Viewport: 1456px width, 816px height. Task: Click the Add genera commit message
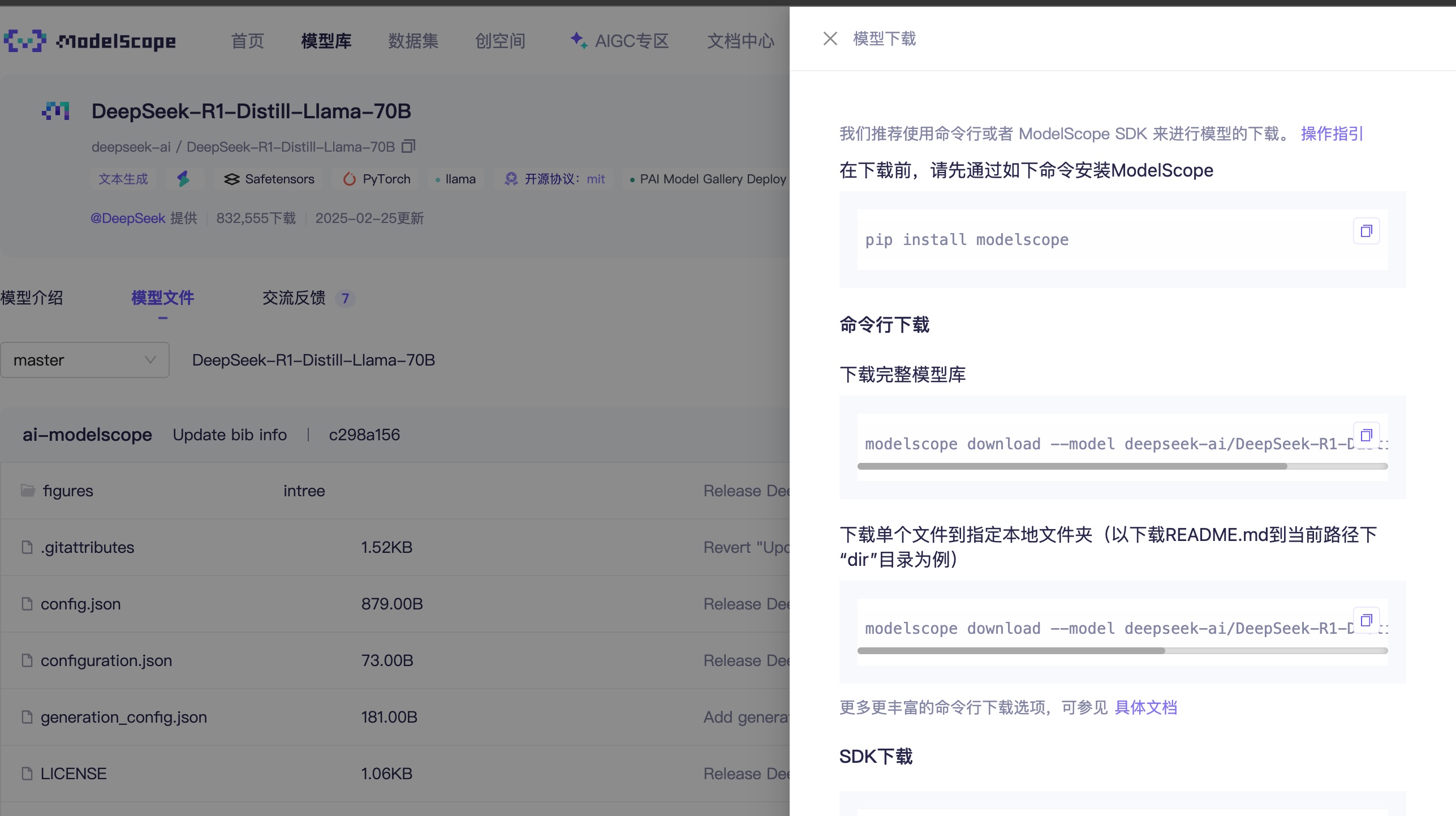pyautogui.click(x=746, y=717)
